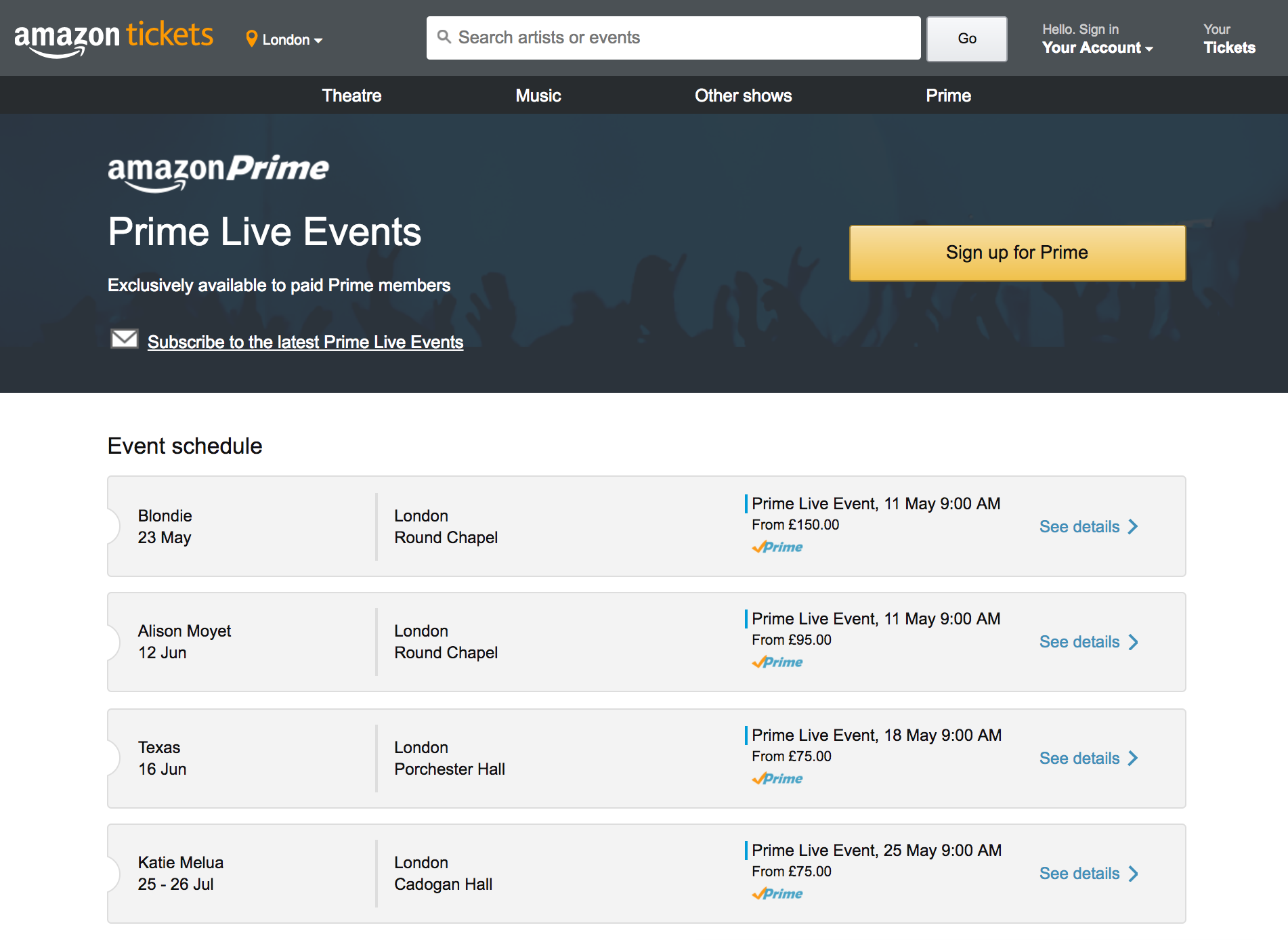This screenshot has height=940, width=1288.
Task: Click the Amazon Prime banner logo
Action: tap(218, 173)
